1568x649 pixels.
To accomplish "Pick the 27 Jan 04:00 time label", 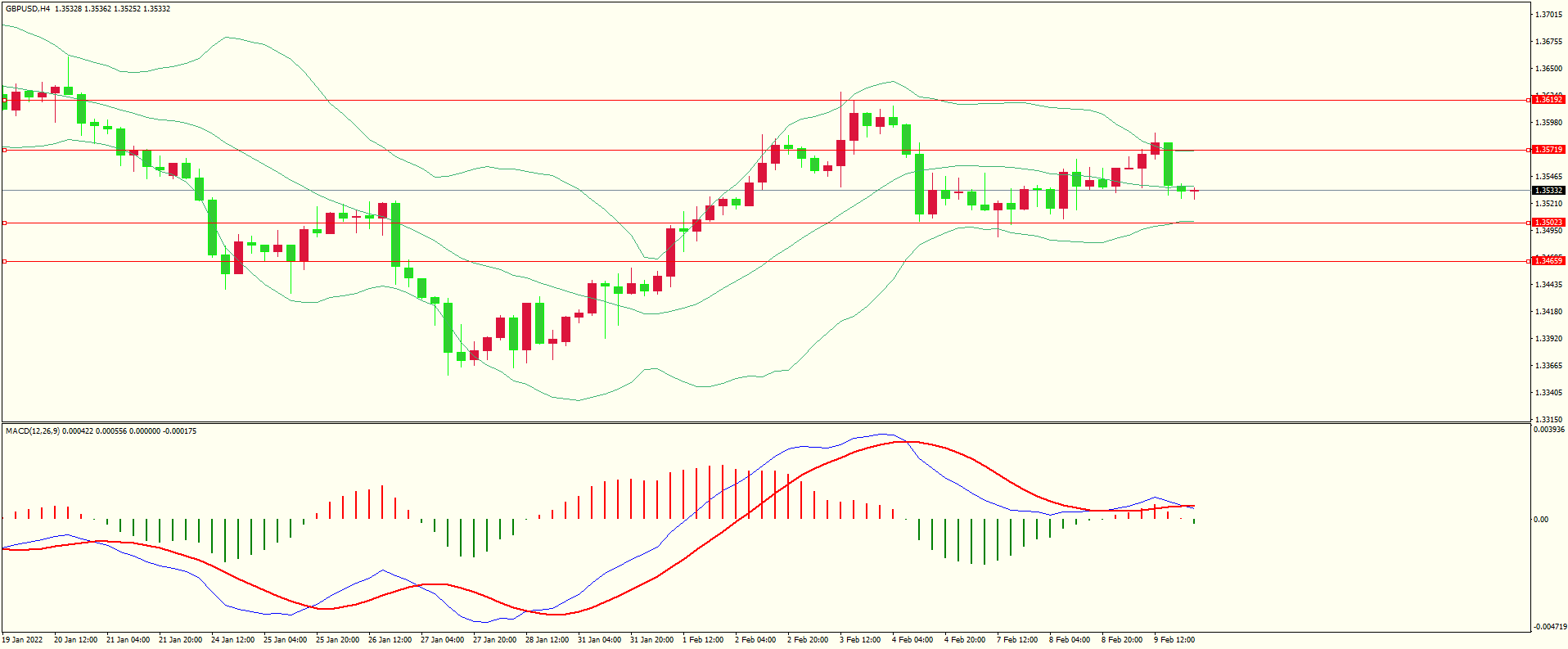I will pyautogui.click(x=442, y=640).
